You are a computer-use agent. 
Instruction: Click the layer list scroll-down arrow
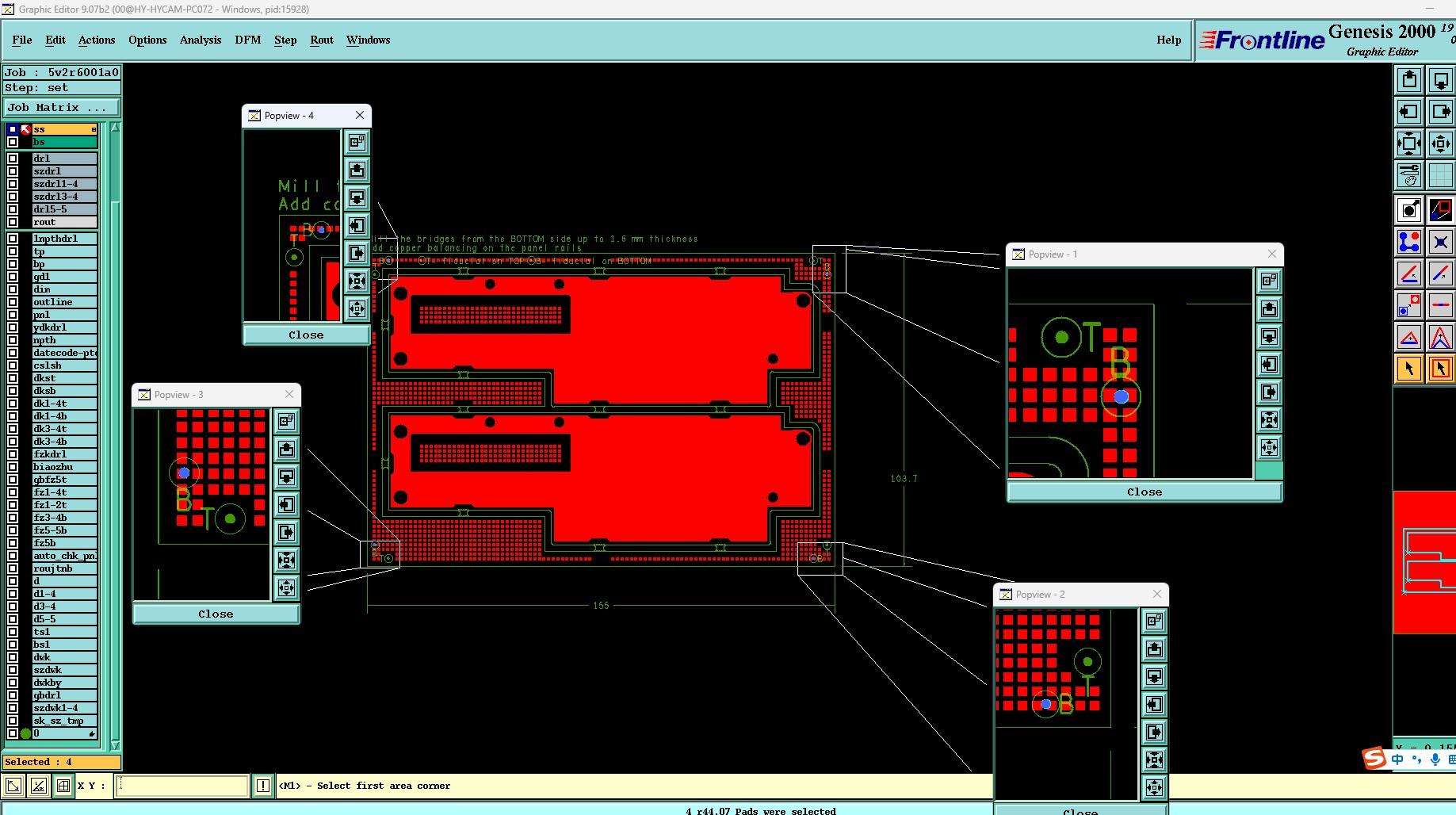click(x=116, y=745)
